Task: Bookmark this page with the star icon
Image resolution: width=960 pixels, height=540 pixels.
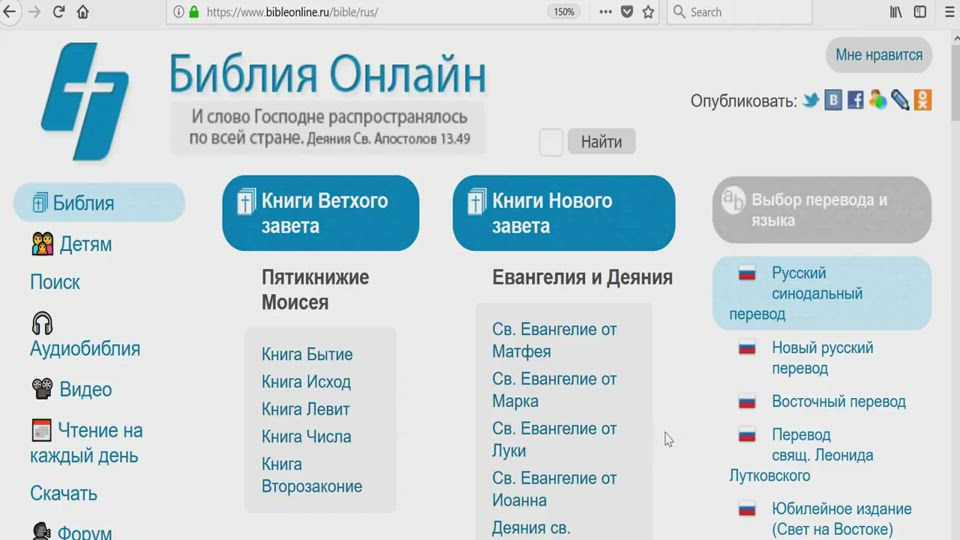Action: click(x=648, y=12)
